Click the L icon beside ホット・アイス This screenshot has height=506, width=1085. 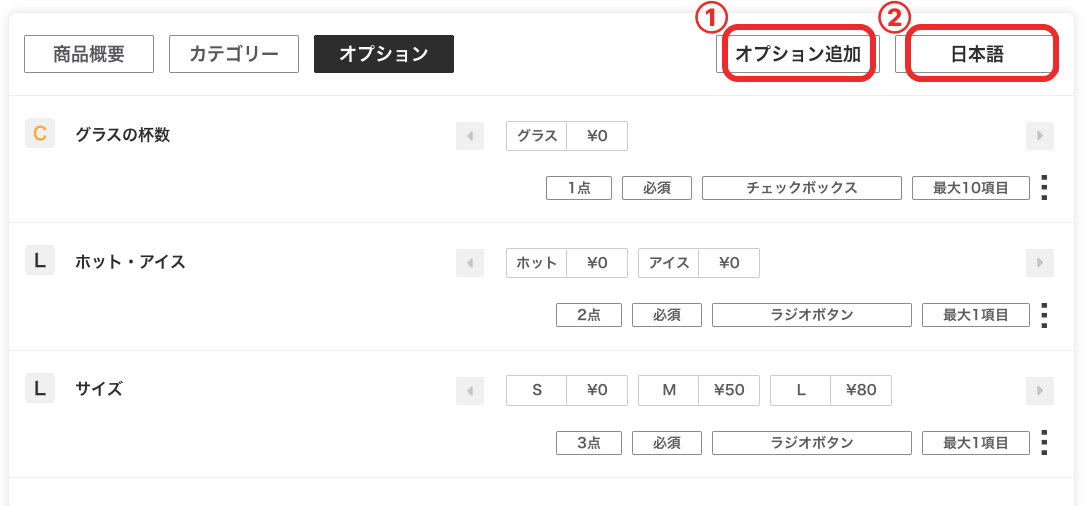39,262
